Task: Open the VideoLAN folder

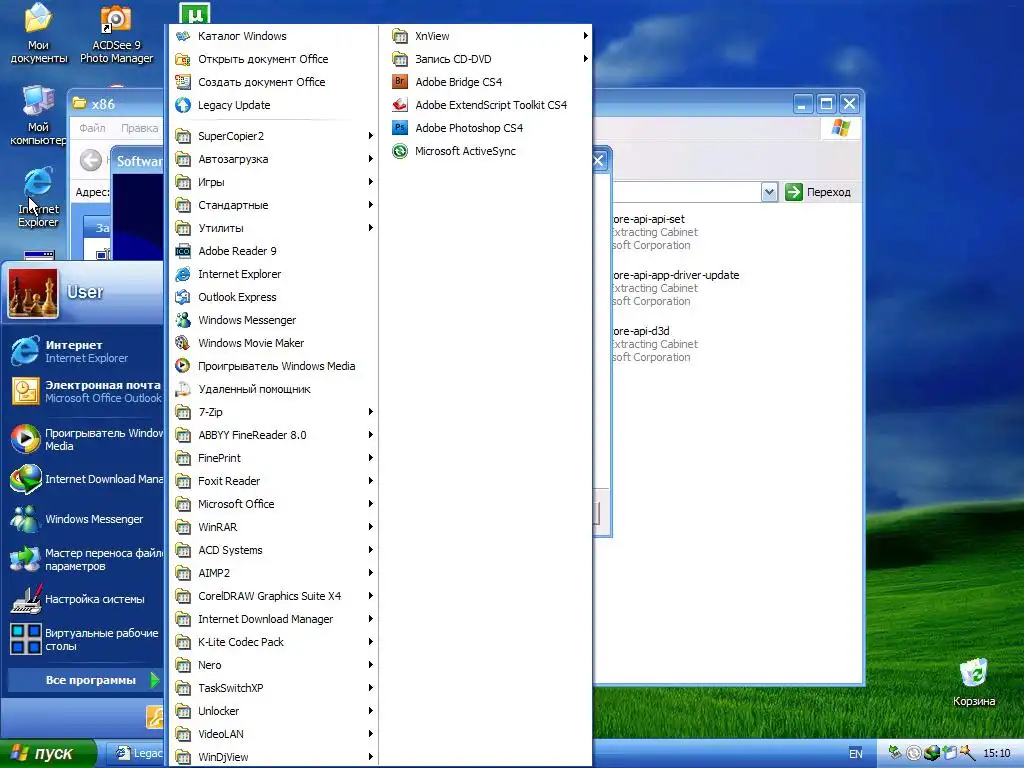Action: [x=274, y=734]
